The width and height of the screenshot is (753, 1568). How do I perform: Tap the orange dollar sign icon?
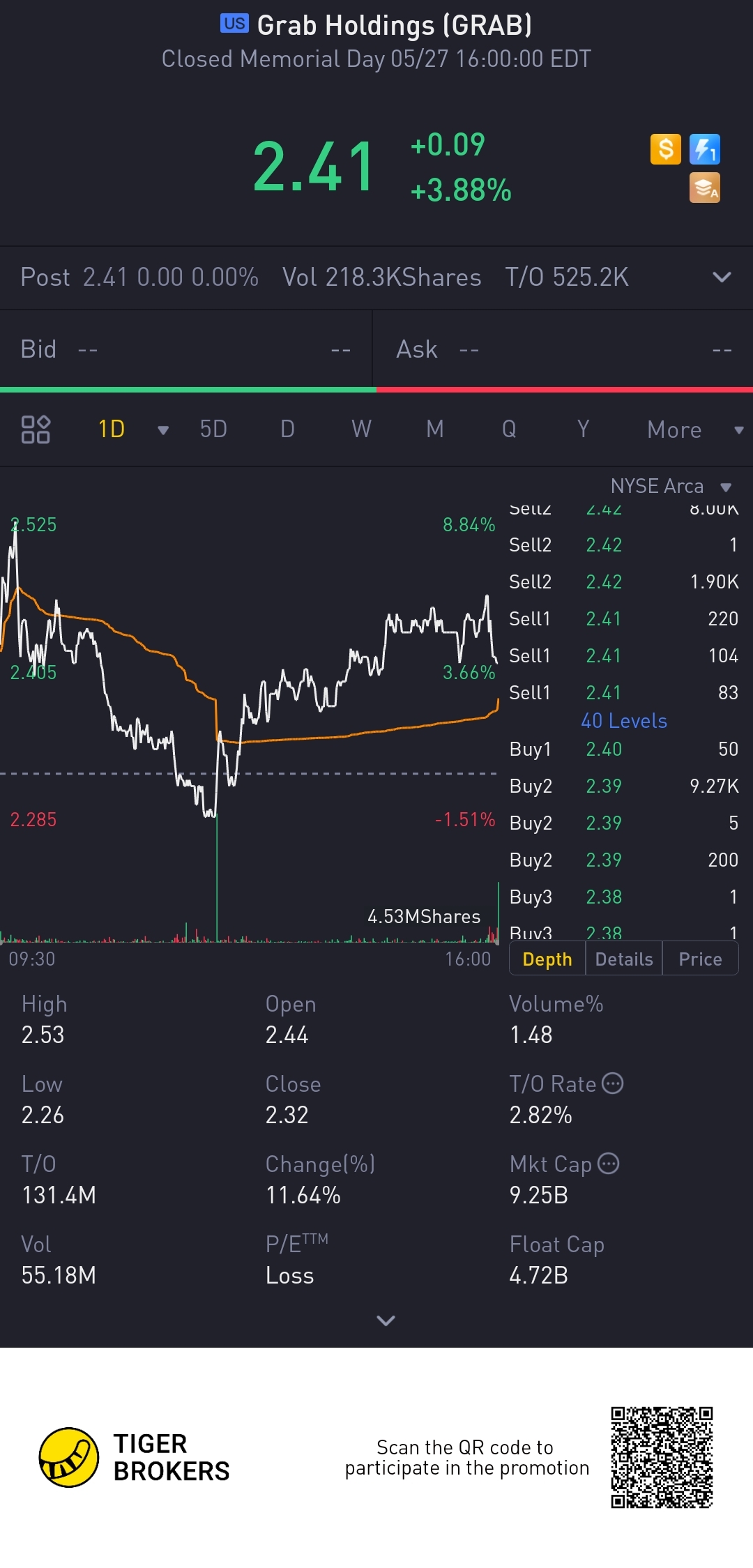(666, 149)
